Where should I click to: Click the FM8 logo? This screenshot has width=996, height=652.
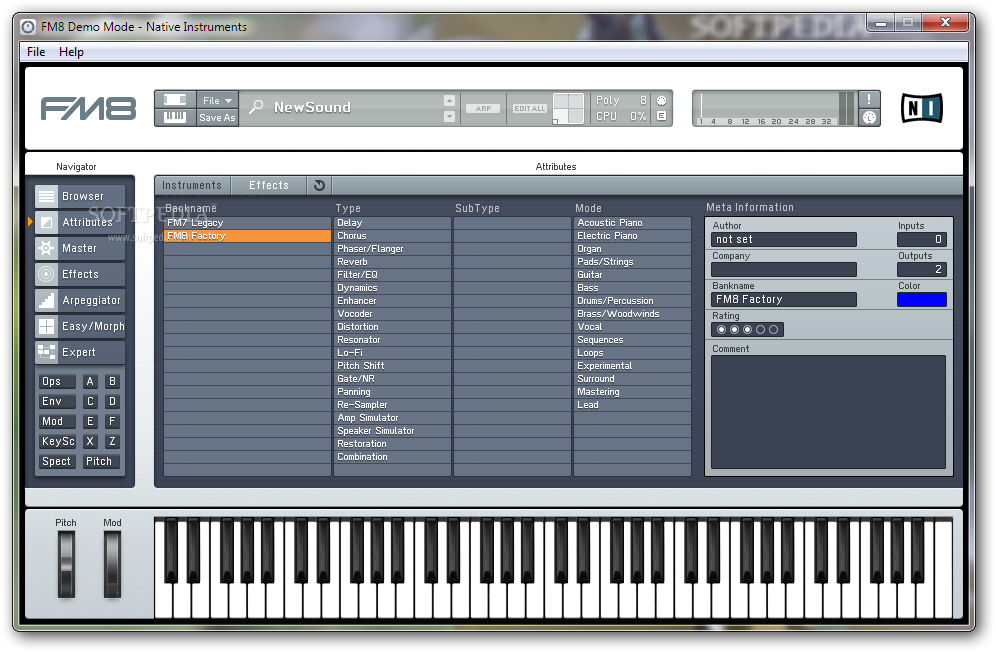(x=88, y=109)
